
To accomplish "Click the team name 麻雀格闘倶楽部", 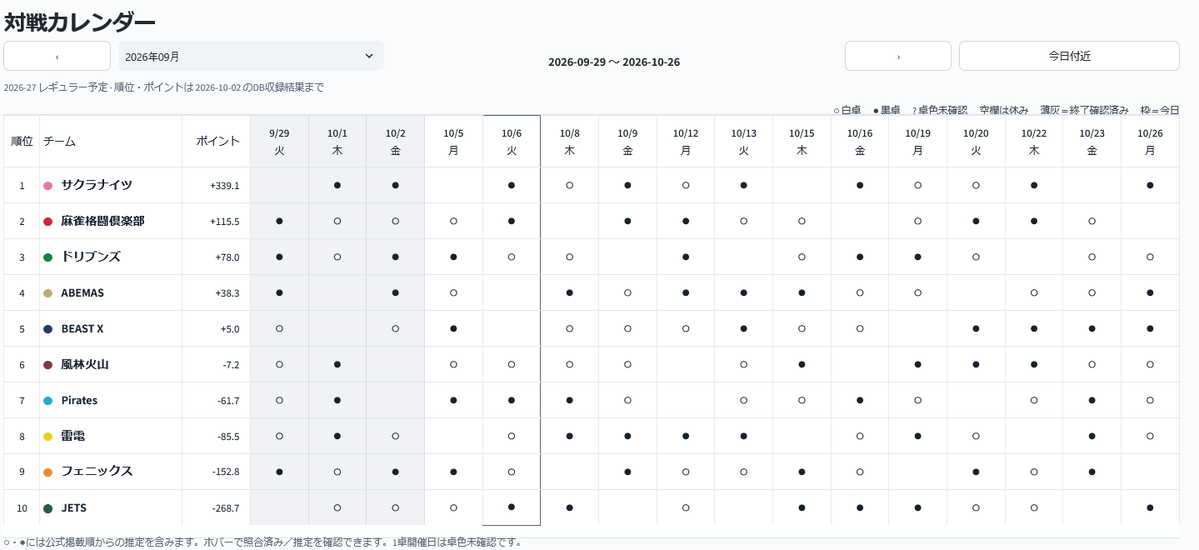I will [x=102, y=221].
